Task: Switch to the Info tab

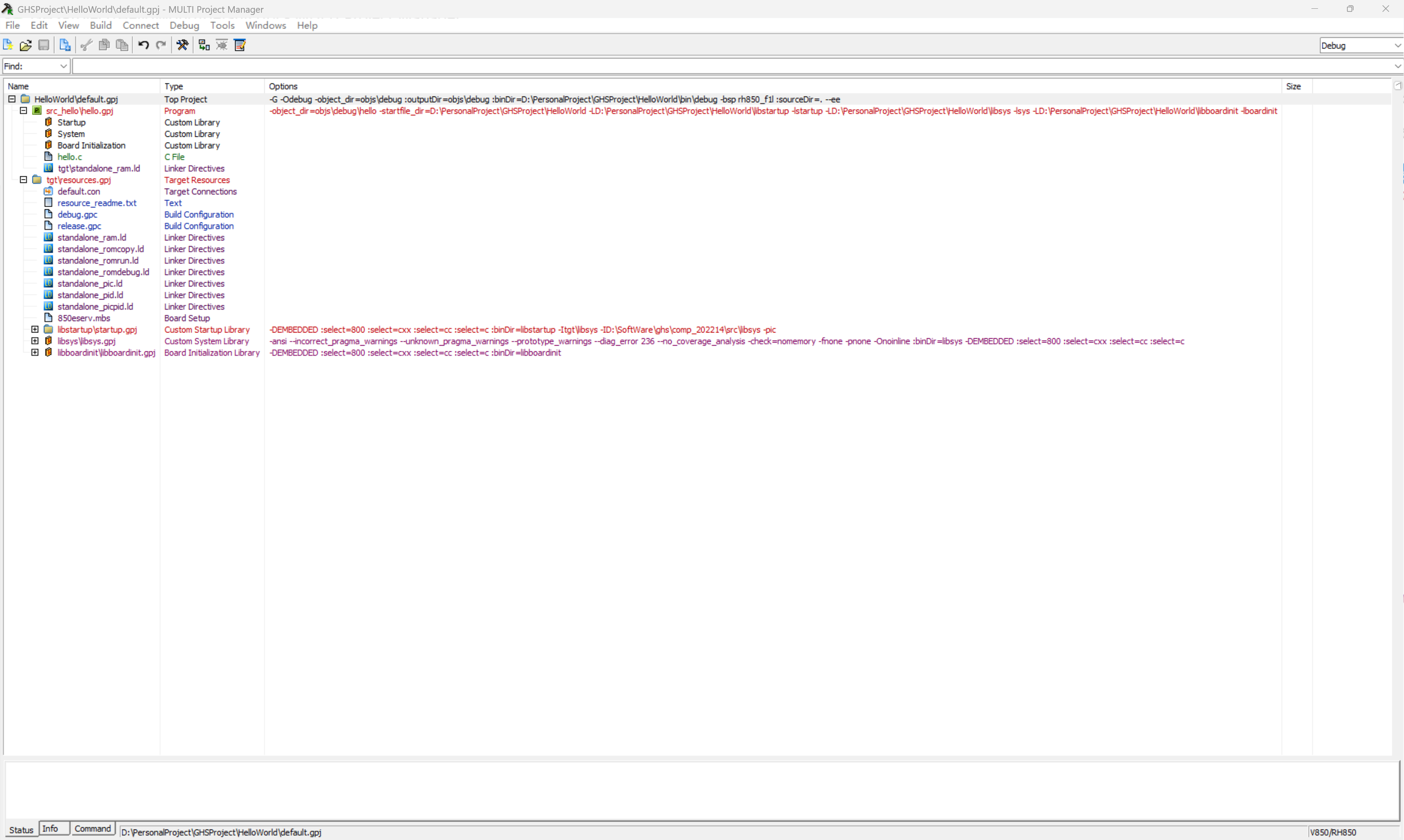Action: click(50, 829)
